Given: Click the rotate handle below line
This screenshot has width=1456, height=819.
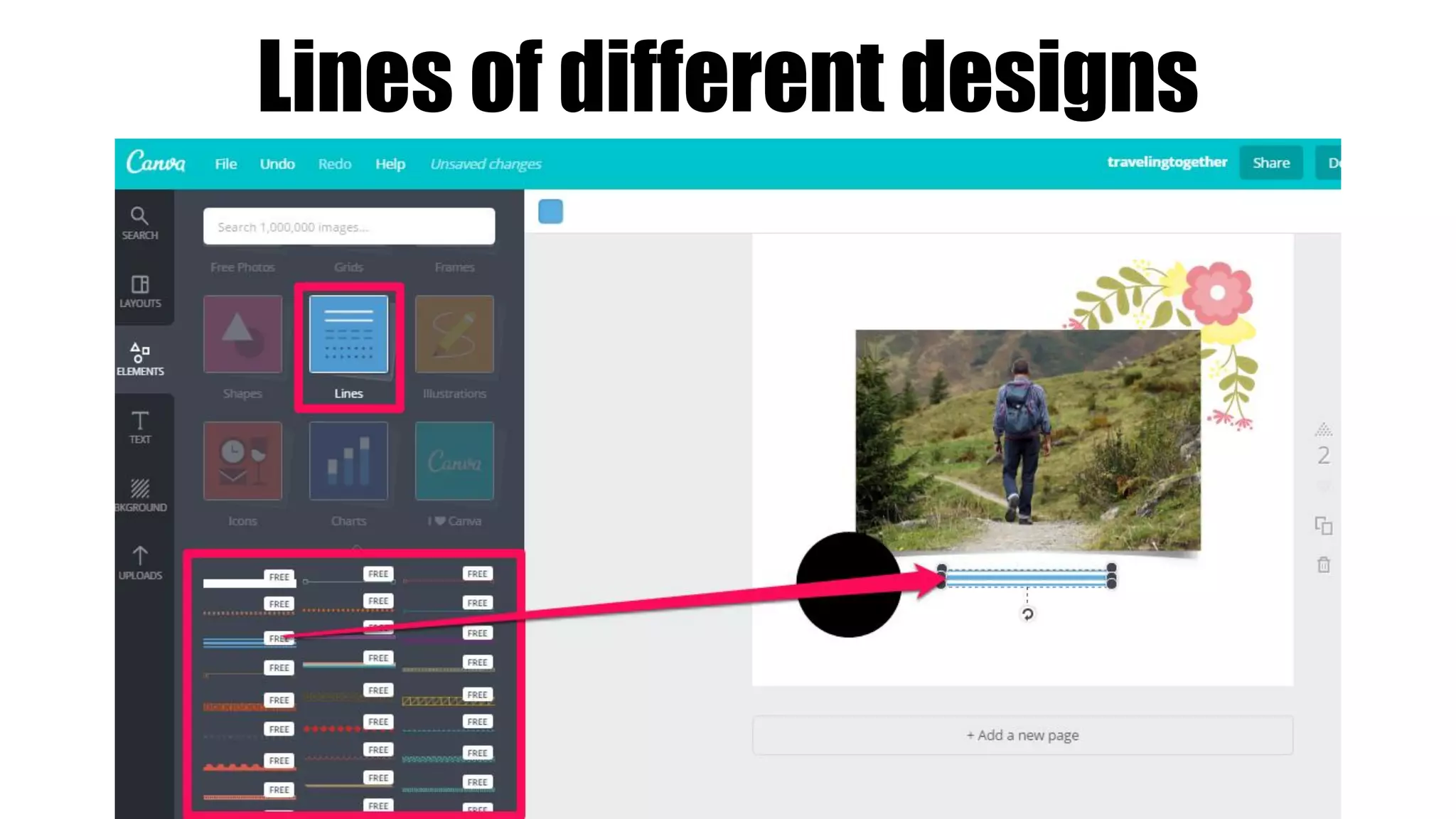Looking at the screenshot, I should tap(1027, 614).
